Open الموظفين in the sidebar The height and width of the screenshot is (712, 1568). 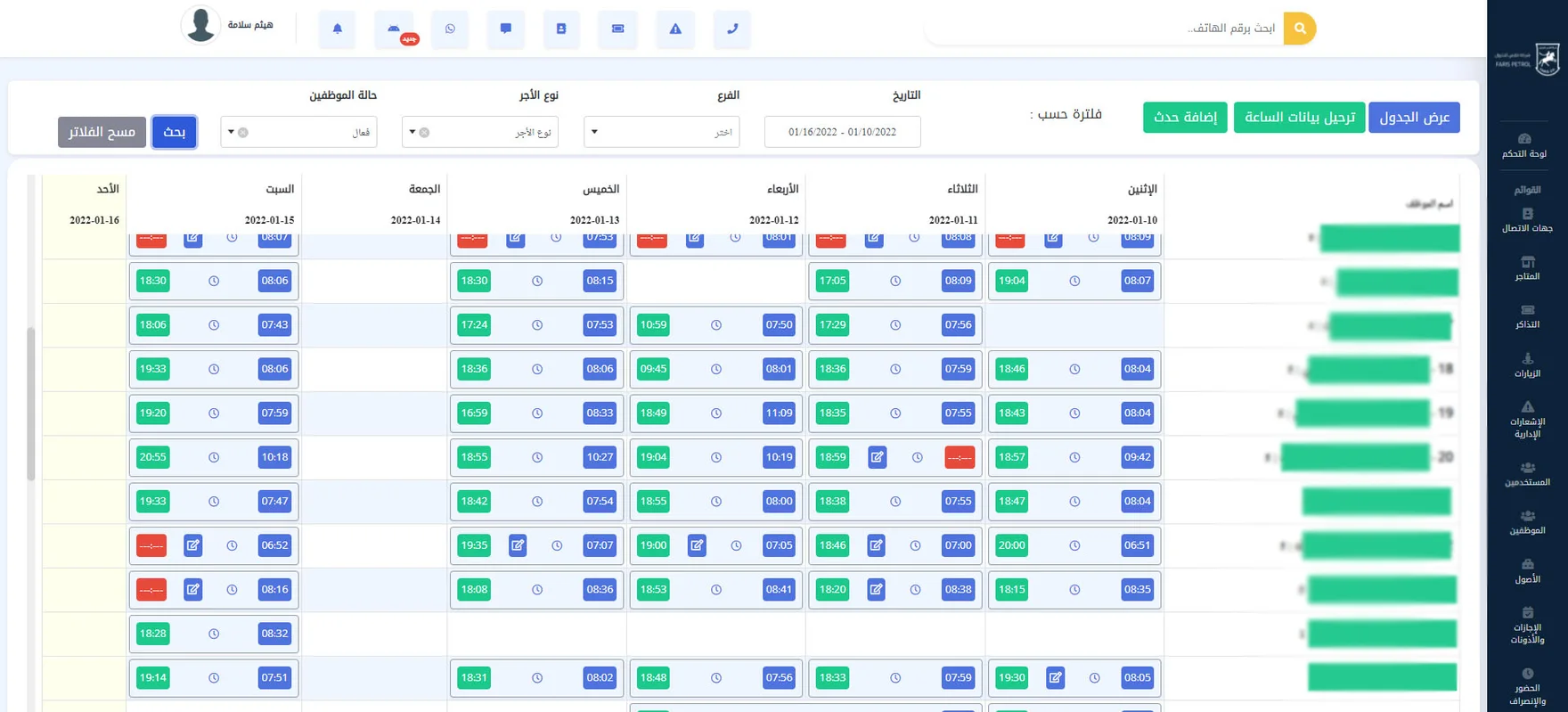pyautogui.click(x=1527, y=523)
